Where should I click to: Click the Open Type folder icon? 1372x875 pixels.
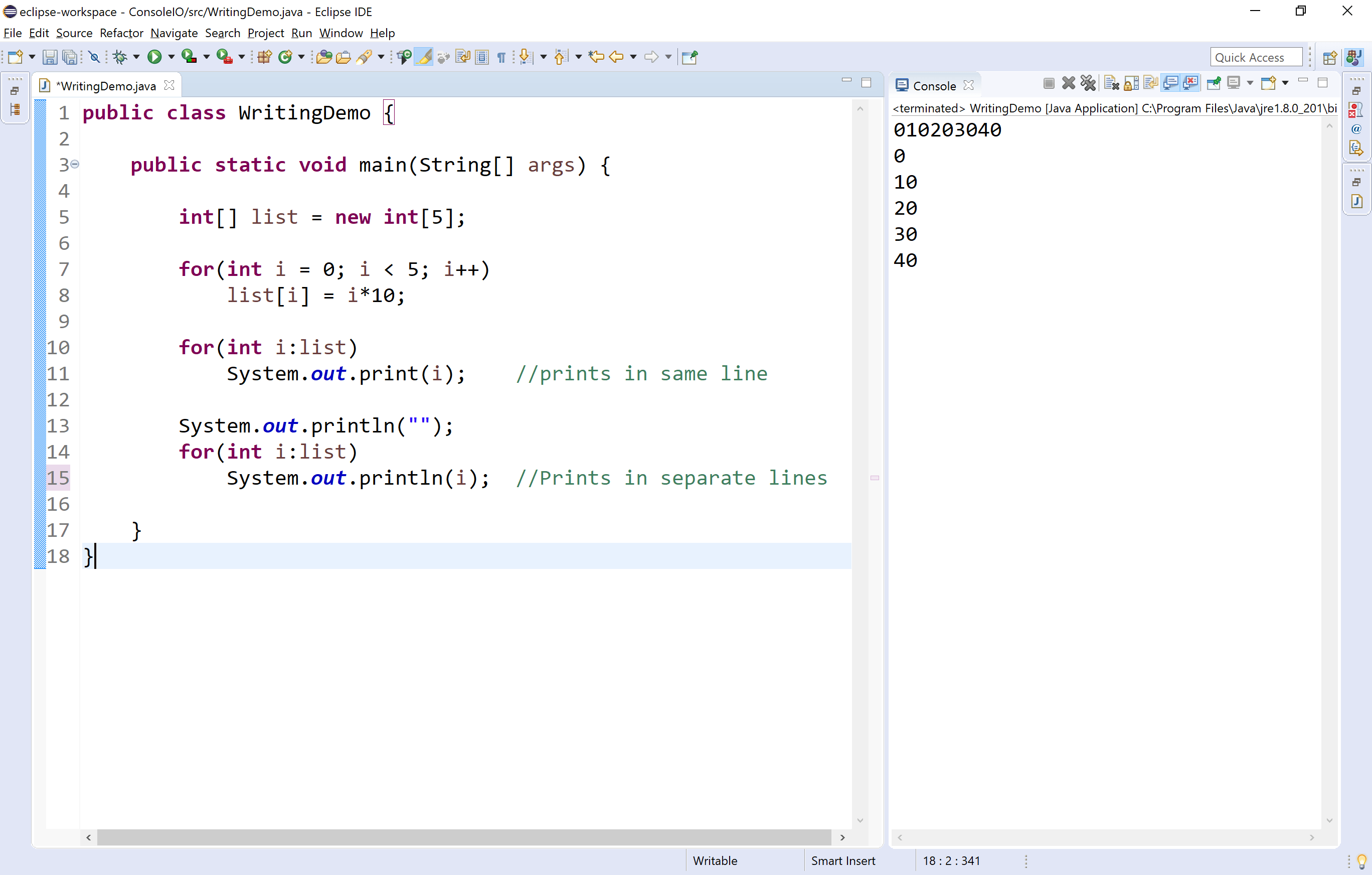tap(323, 57)
